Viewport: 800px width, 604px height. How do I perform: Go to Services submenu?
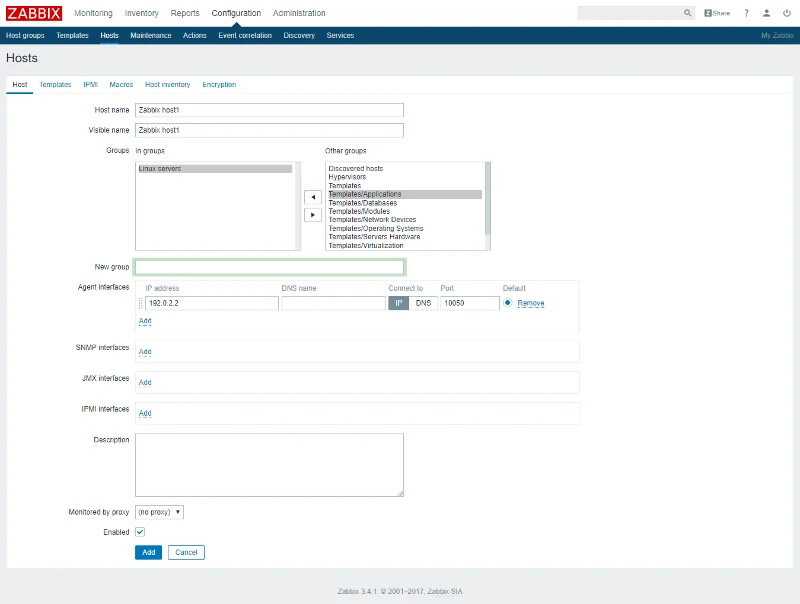tap(340, 35)
